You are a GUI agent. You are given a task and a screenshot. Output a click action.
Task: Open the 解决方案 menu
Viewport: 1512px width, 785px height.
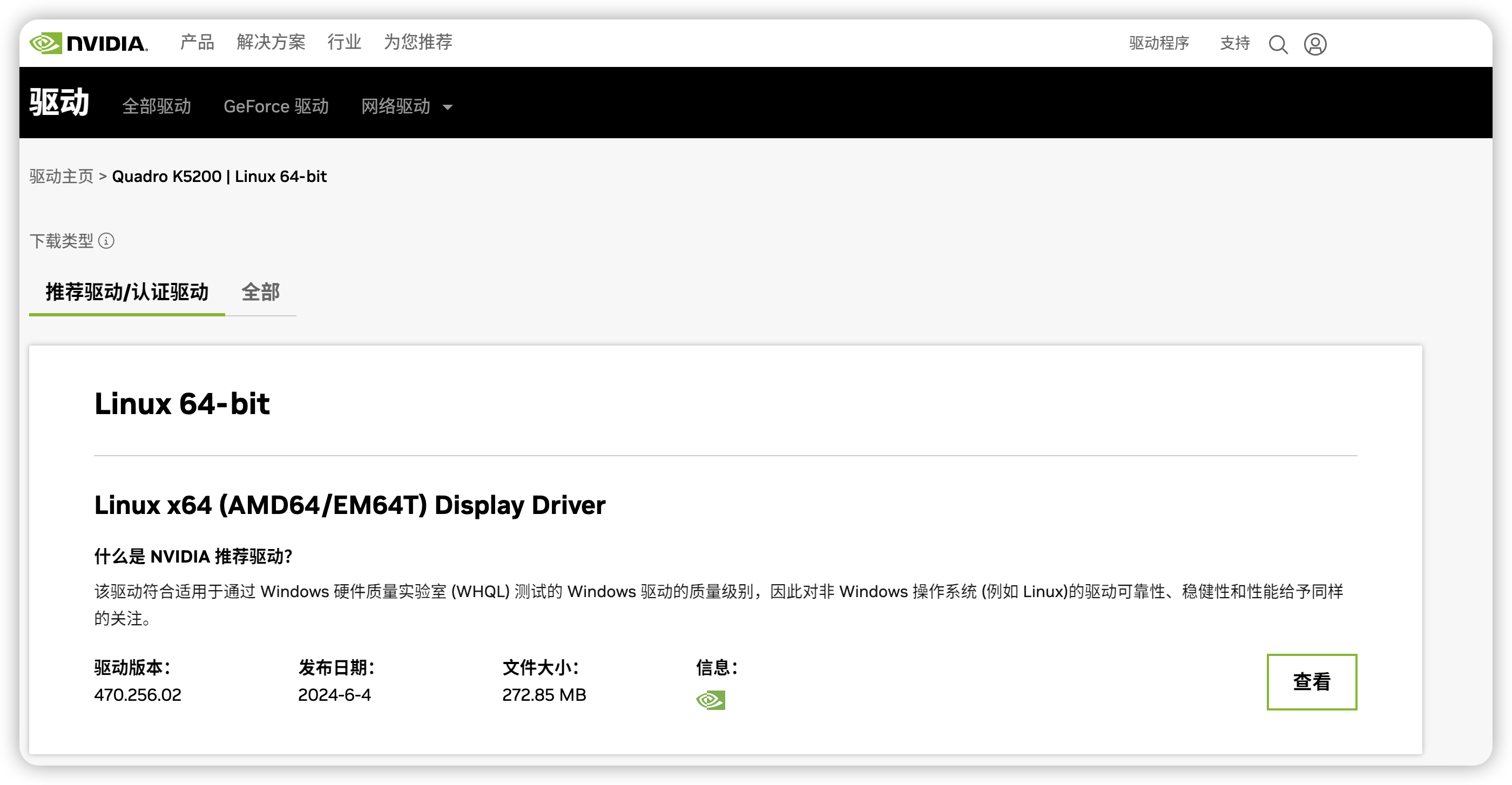(x=271, y=42)
